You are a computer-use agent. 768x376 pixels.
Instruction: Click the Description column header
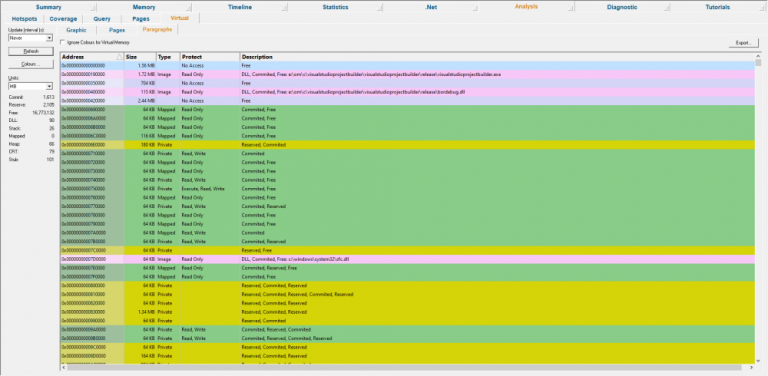click(497, 57)
